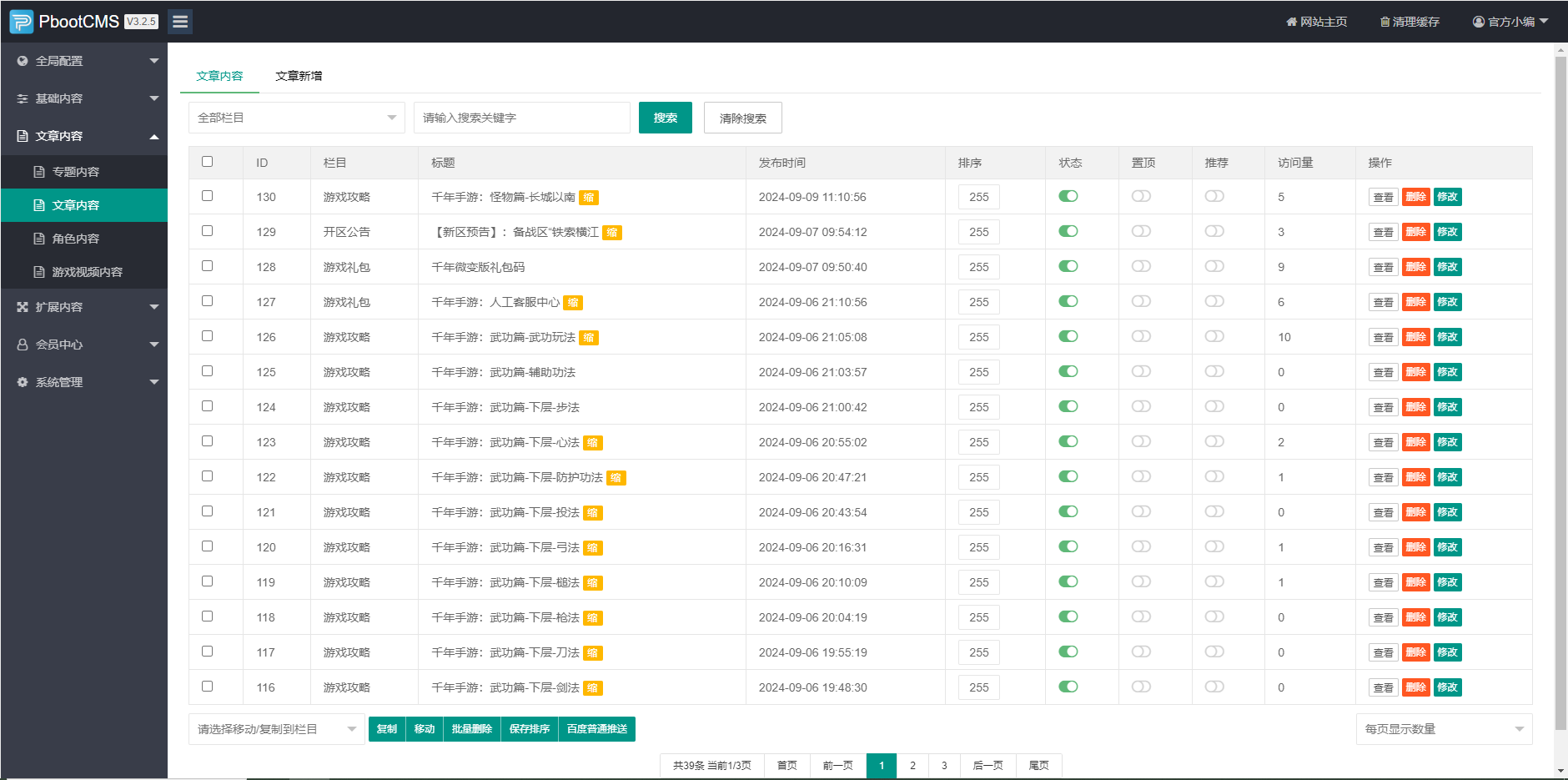
Task: Click the 全局配置 globe icon in sidebar
Action: pos(23,61)
